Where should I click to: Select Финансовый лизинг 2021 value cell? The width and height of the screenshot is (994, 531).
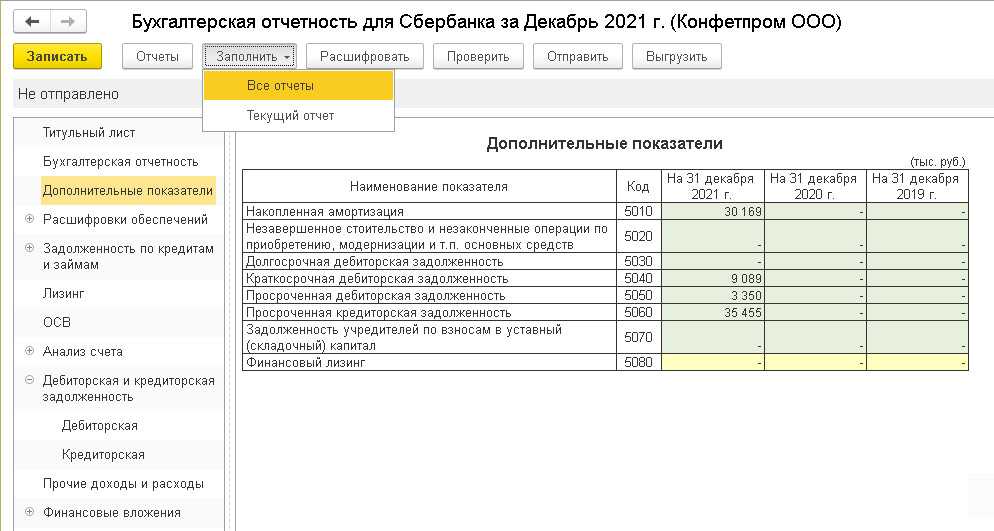pyautogui.click(x=711, y=363)
